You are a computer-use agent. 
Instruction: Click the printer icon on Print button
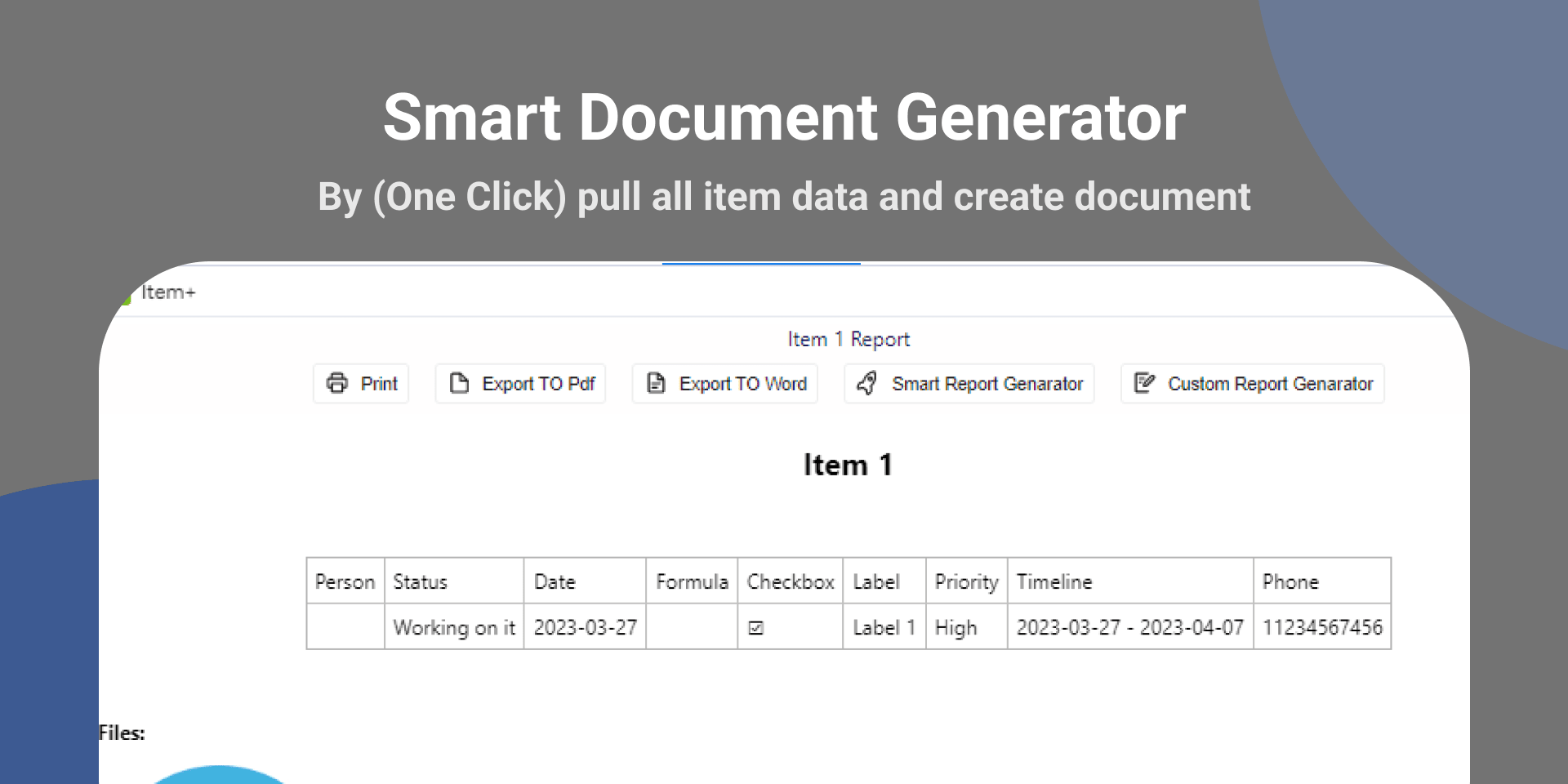pos(337,383)
